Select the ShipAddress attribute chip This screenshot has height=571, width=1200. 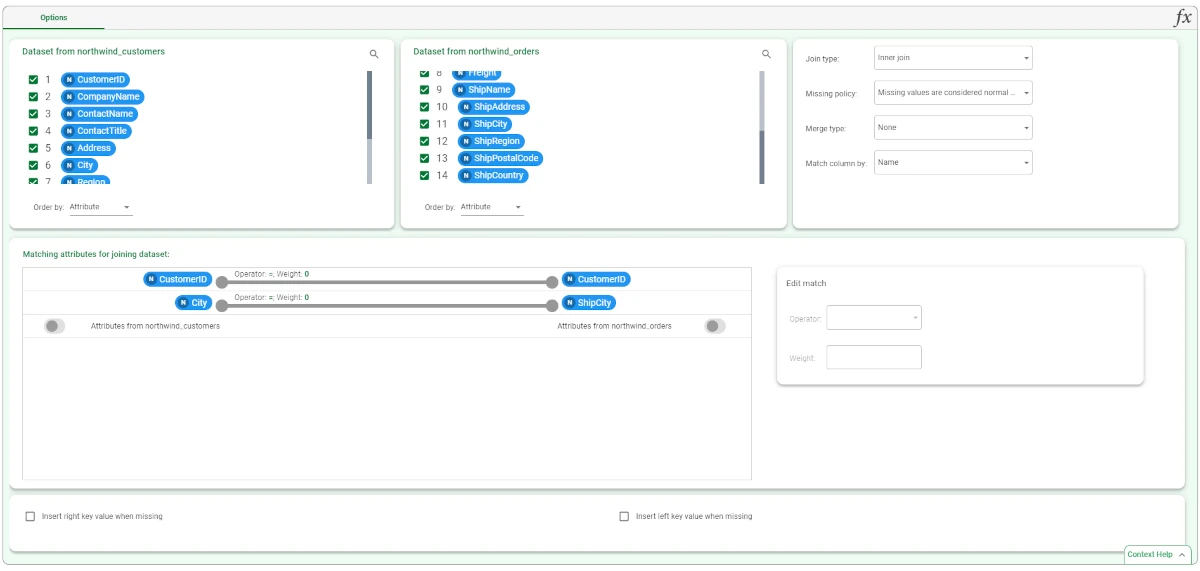493,107
